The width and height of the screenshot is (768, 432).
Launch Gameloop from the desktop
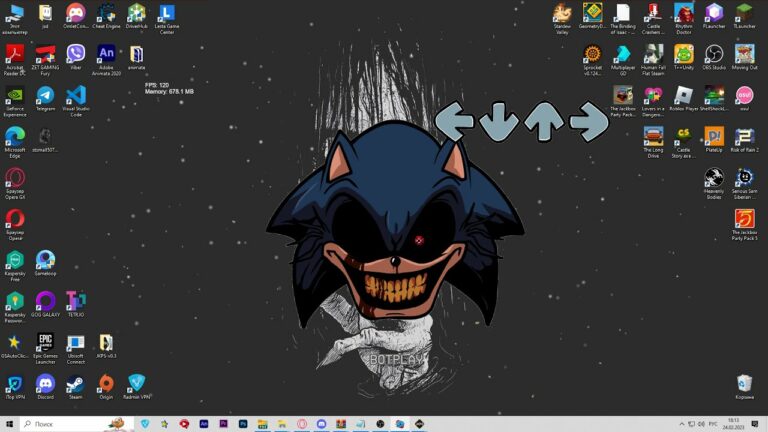pyautogui.click(x=45, y=264)
